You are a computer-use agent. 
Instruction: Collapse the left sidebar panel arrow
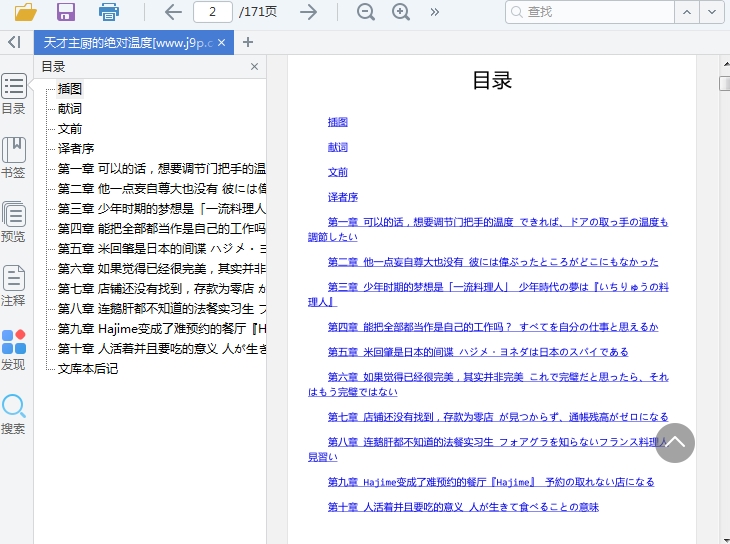pos(14,42)
